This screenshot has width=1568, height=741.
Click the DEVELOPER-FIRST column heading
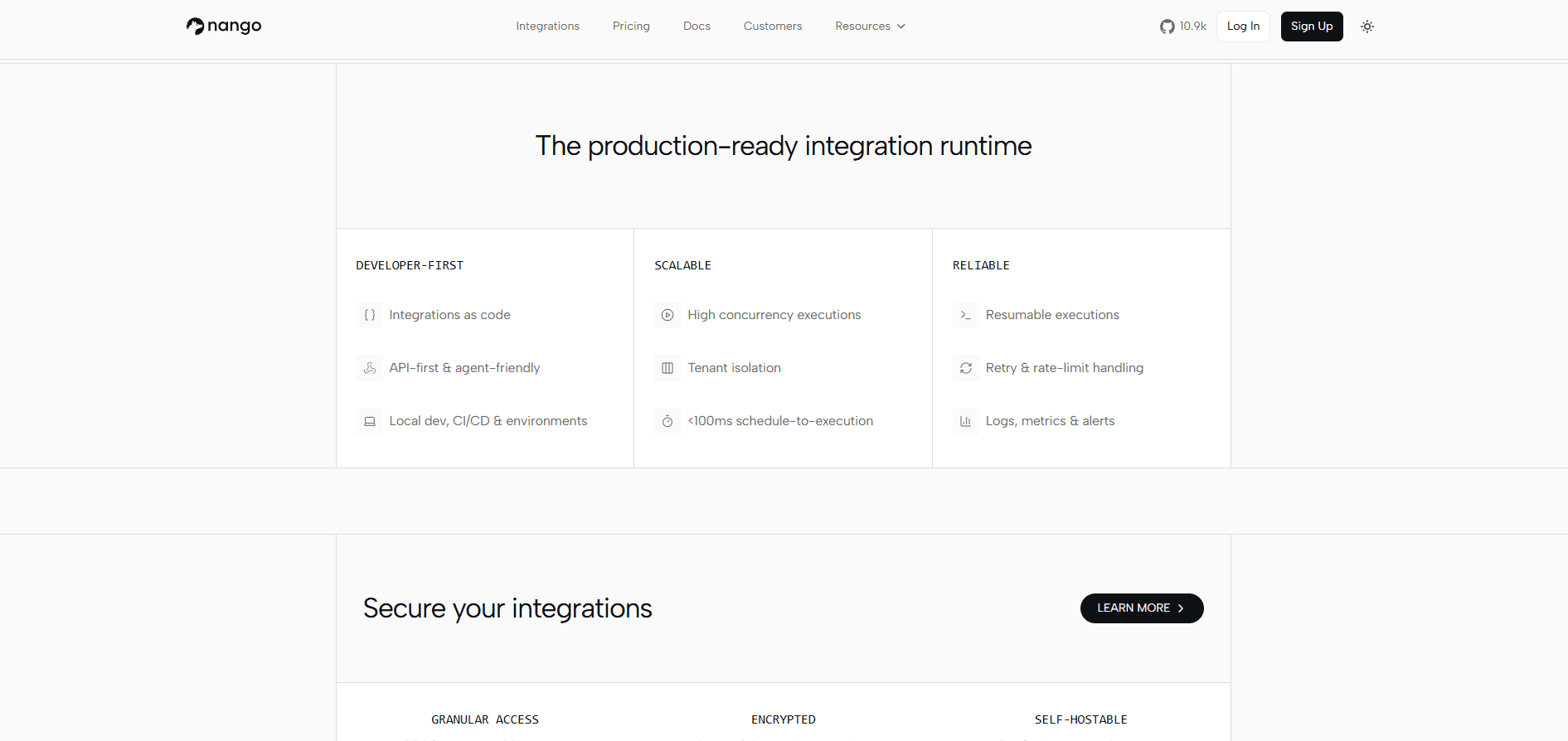[410, 265]
